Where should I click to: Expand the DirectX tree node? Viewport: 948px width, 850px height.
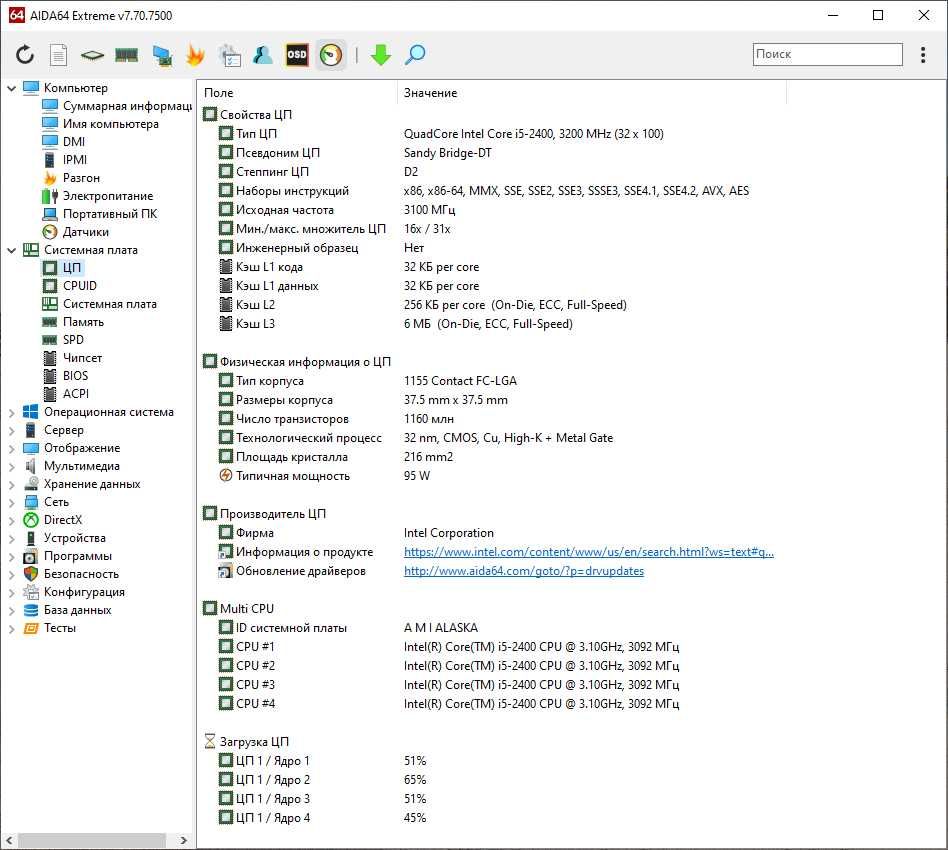click(x=11, y=521)
